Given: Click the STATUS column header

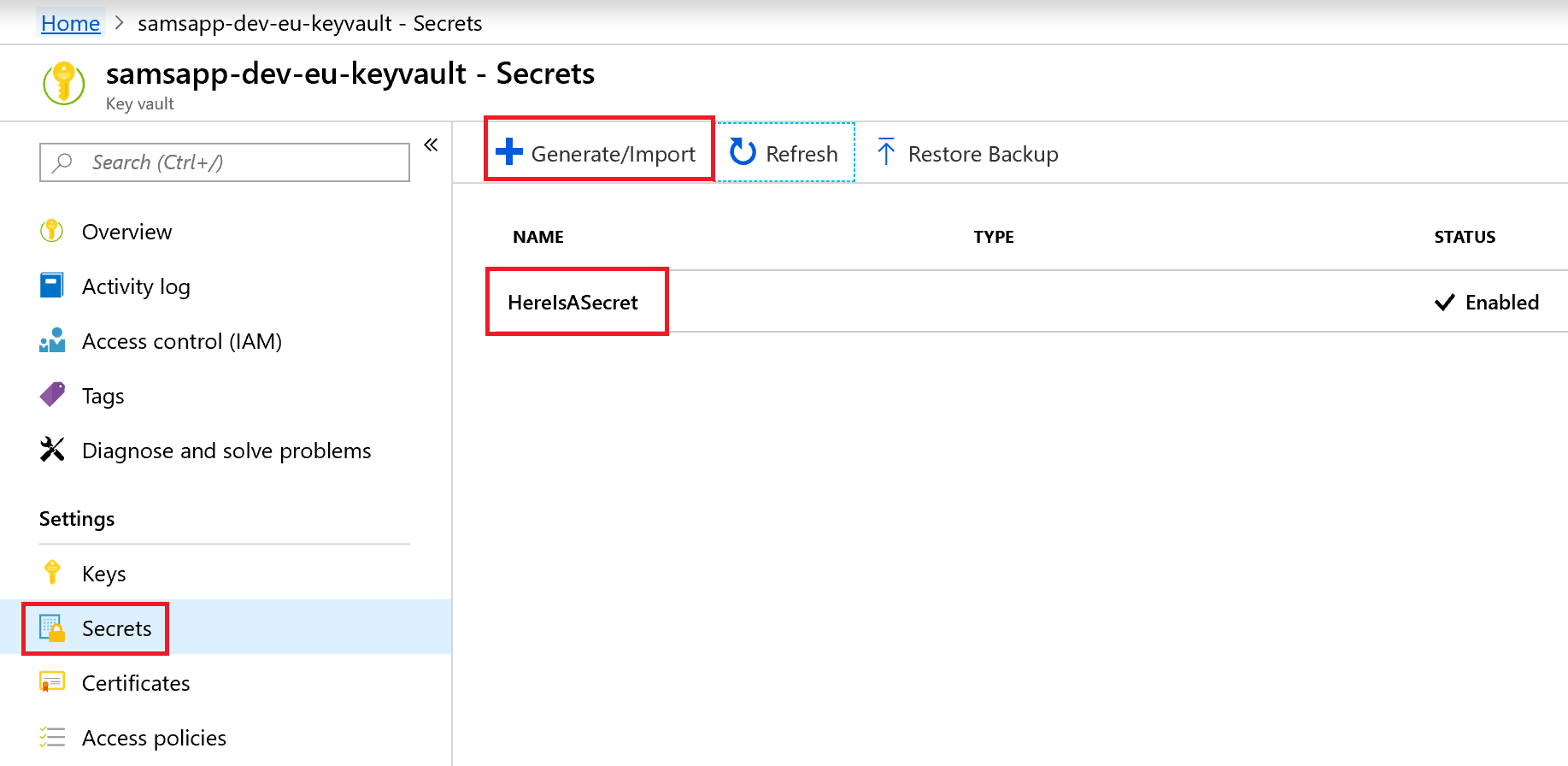Looking at the screenshot, I should tap(1465, 237).
